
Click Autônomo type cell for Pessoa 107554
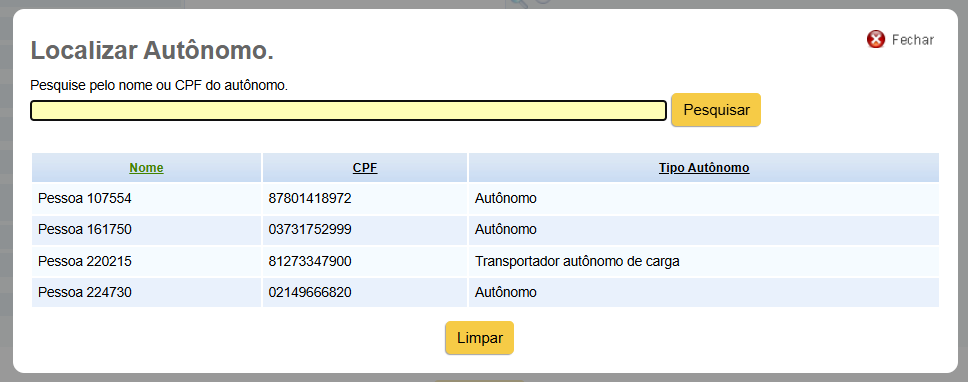tap(506, 199)
